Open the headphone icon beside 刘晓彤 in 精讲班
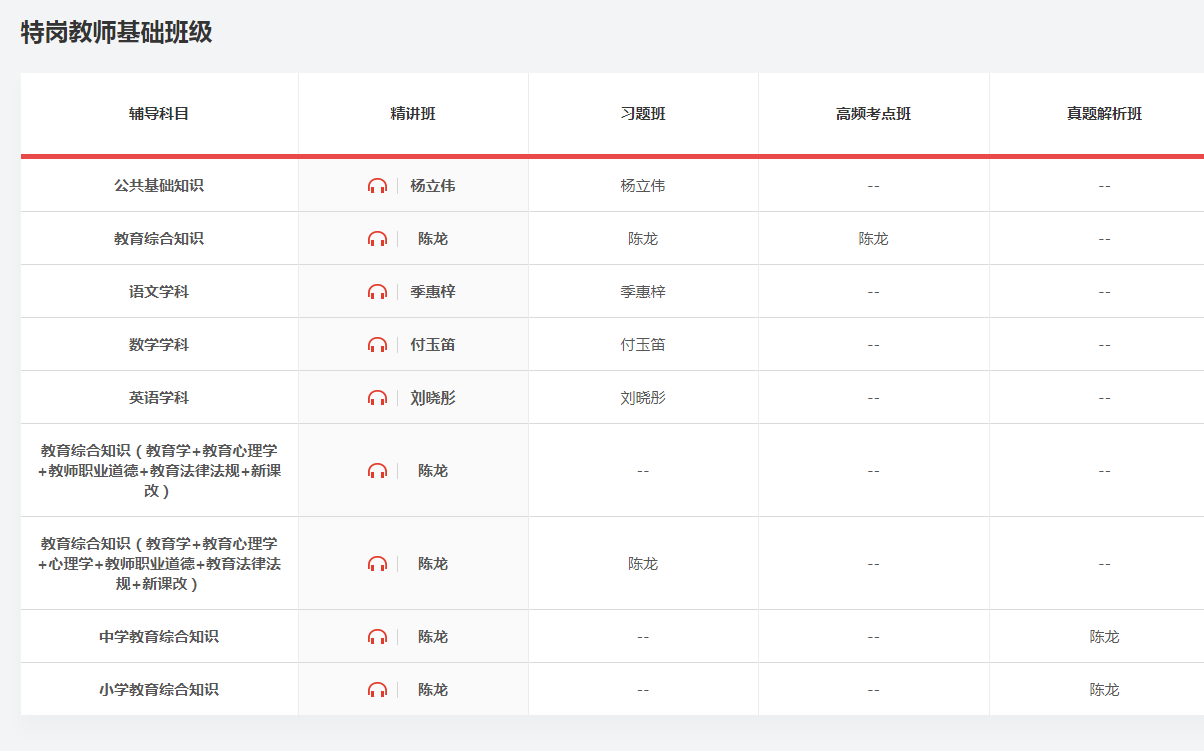The height and width of the screenshot is (751, 1204). 377,398
